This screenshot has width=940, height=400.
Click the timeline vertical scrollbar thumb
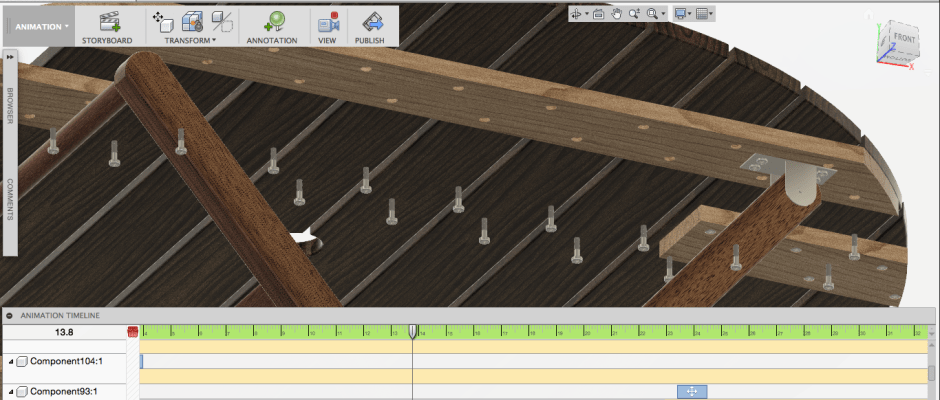[x=932, y=373]
